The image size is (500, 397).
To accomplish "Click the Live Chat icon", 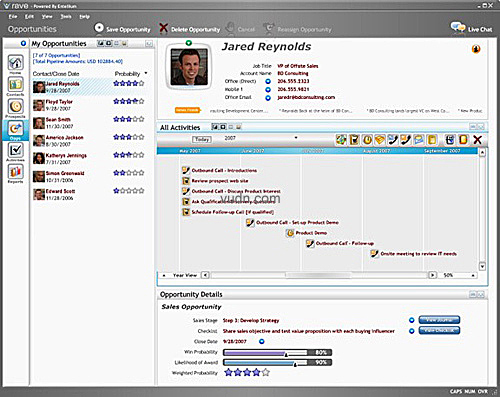I will tap(458, 28).
